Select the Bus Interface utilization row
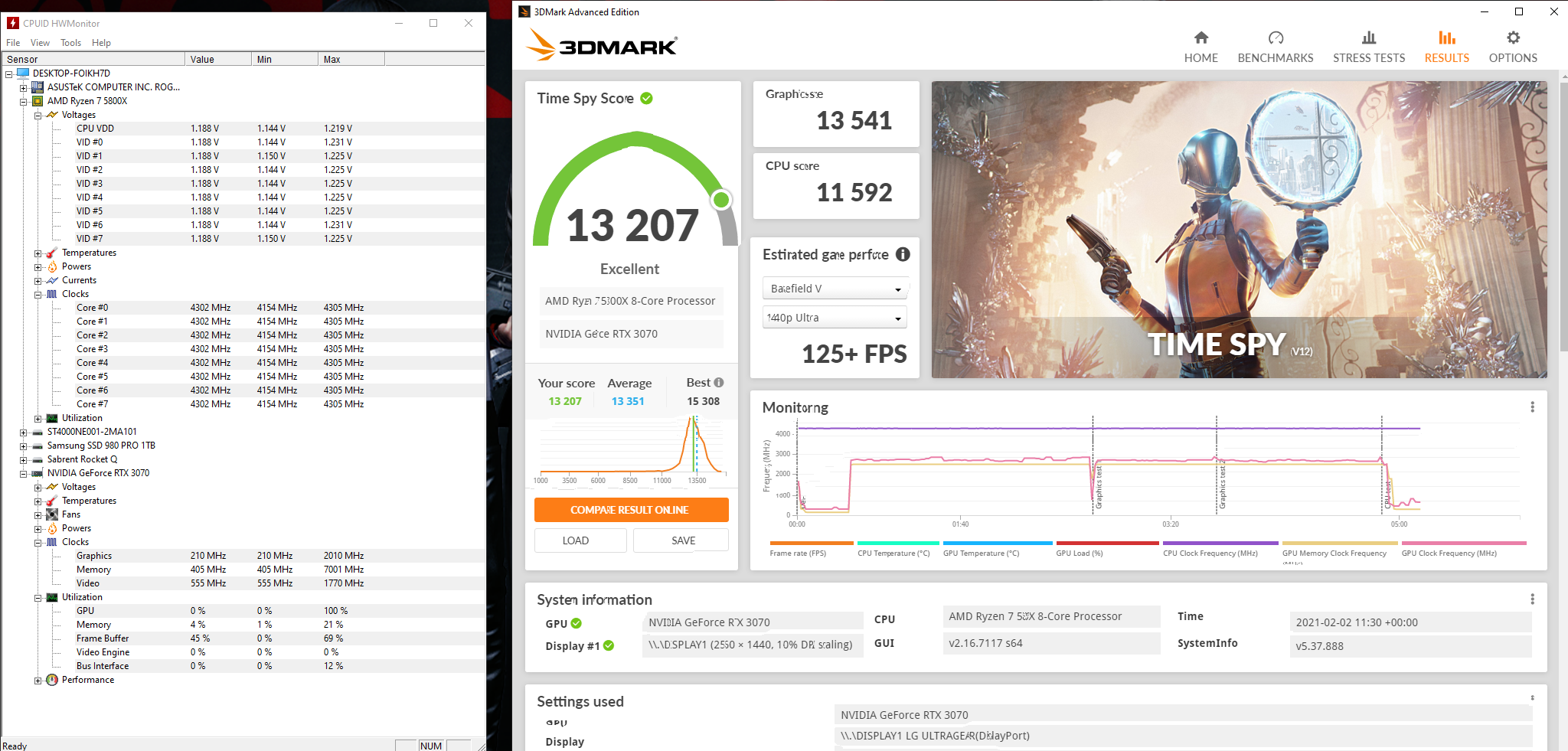 pyautogui.click(x=243, y=666)
